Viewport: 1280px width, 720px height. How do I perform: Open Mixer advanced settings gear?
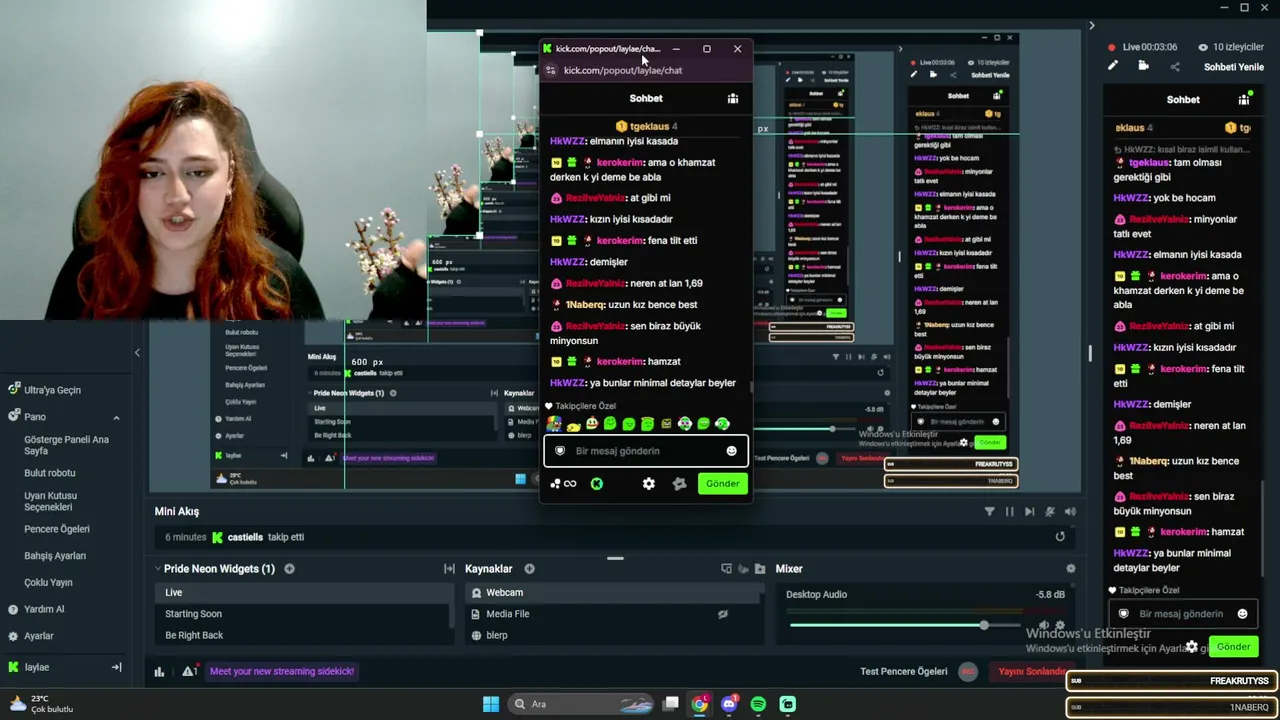pos(1070,569)
